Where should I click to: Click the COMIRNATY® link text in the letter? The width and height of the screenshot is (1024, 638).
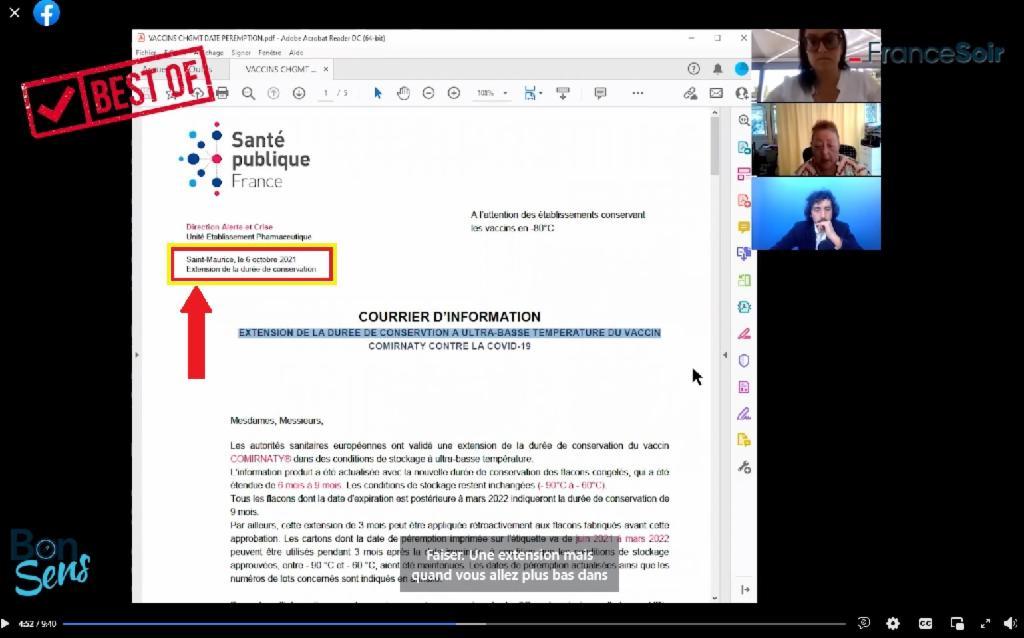[x=261, y=459]
